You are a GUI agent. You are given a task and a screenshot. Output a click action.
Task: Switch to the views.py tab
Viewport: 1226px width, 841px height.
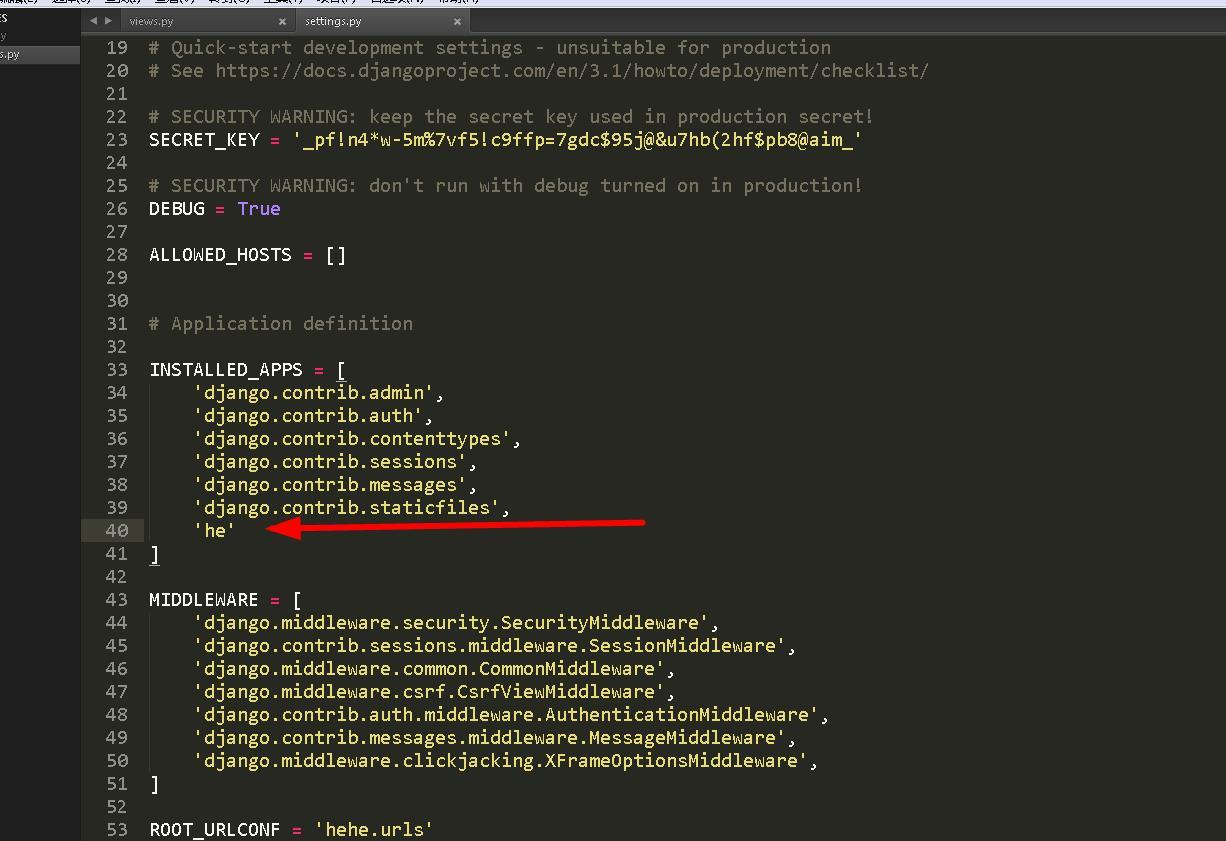pos(151,21)
